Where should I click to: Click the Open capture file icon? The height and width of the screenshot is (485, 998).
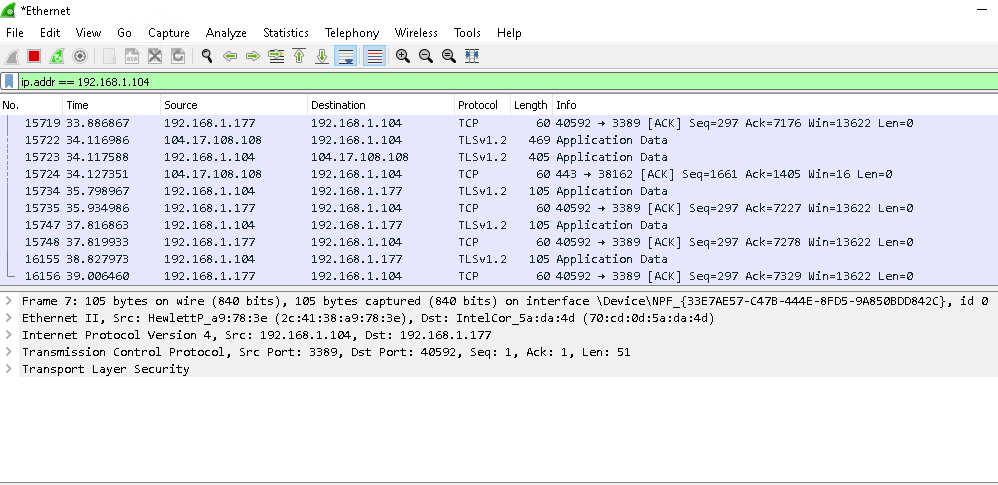(109, 56)
